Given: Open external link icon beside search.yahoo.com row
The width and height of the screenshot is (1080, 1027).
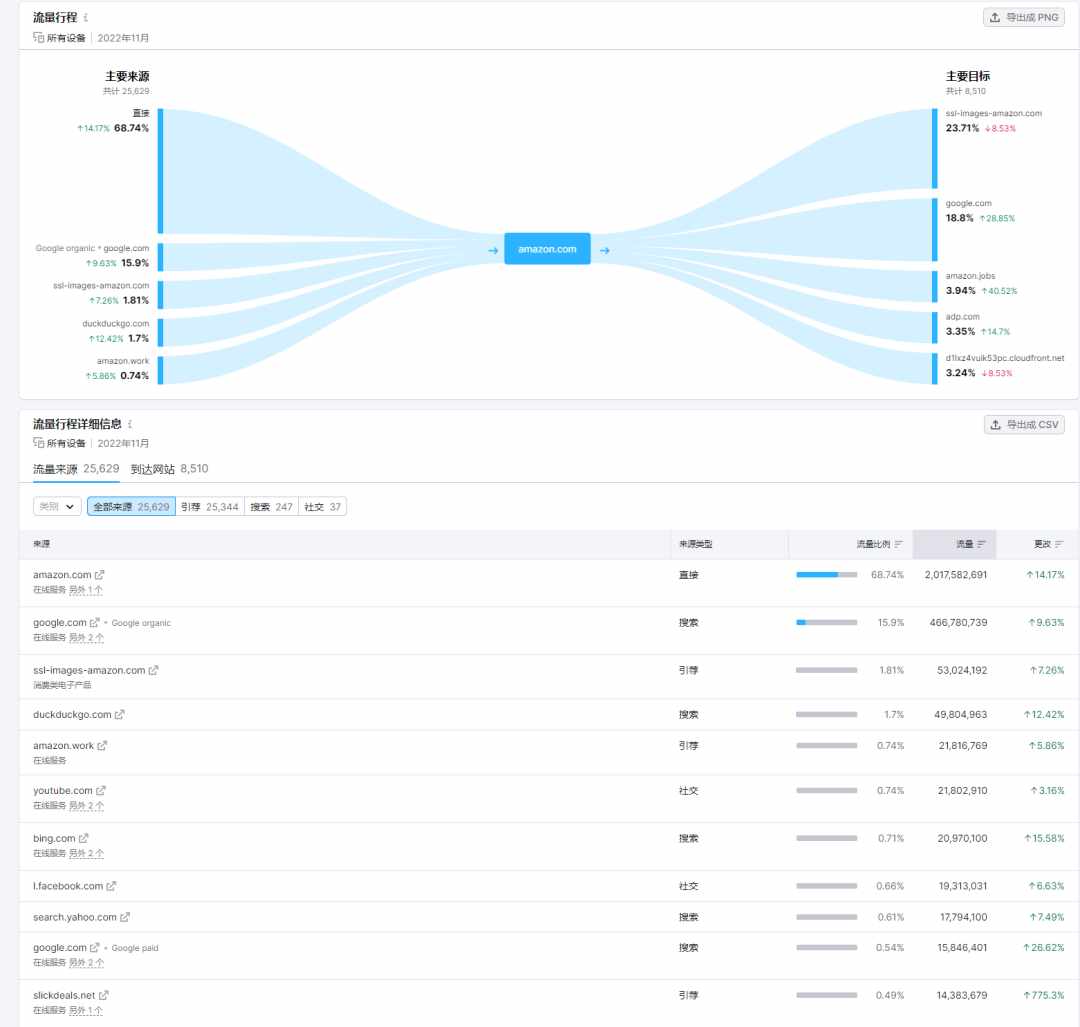Looking at the screenshot, I should point(125,917).
